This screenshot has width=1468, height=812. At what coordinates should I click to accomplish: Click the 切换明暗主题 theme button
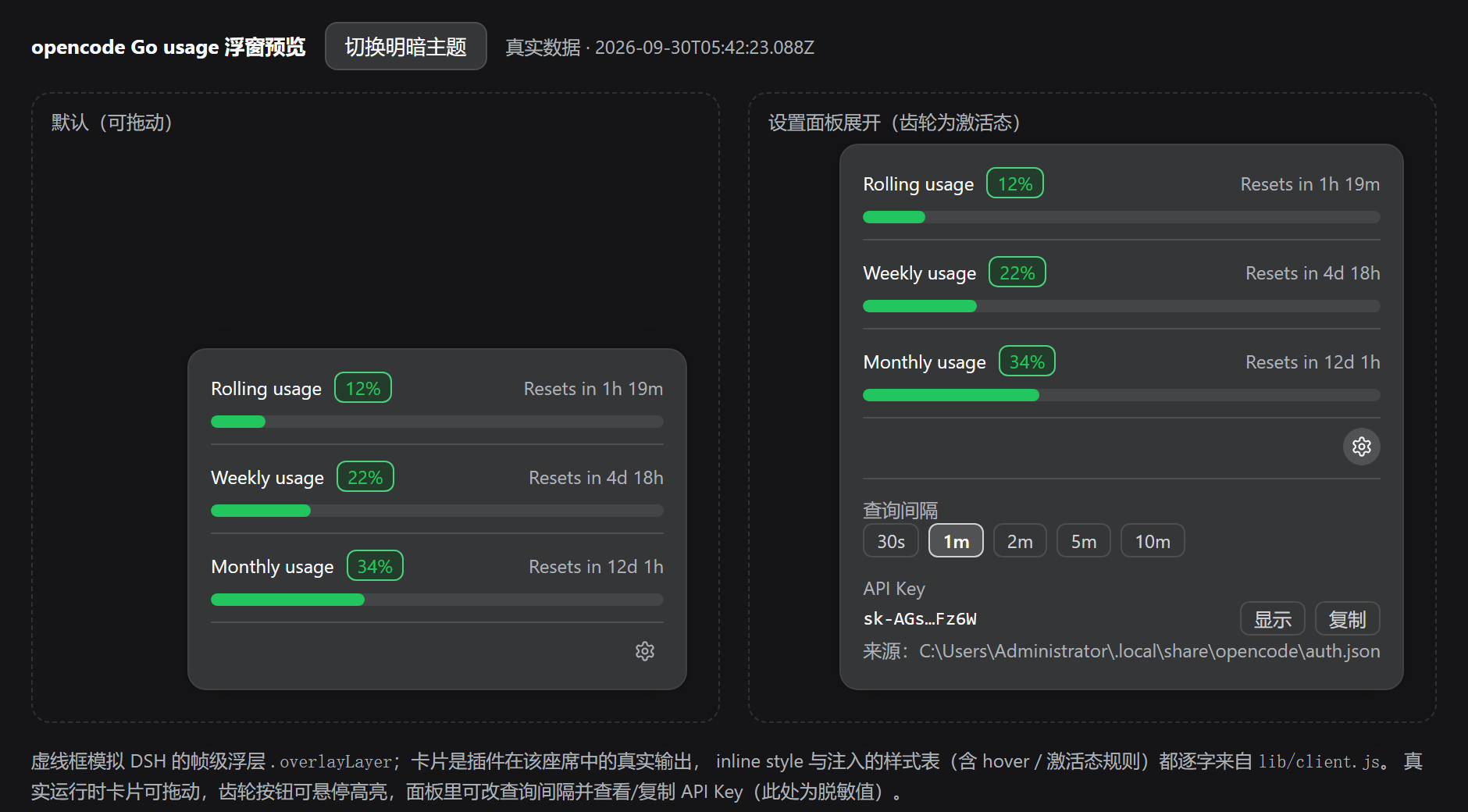(406, 47)
